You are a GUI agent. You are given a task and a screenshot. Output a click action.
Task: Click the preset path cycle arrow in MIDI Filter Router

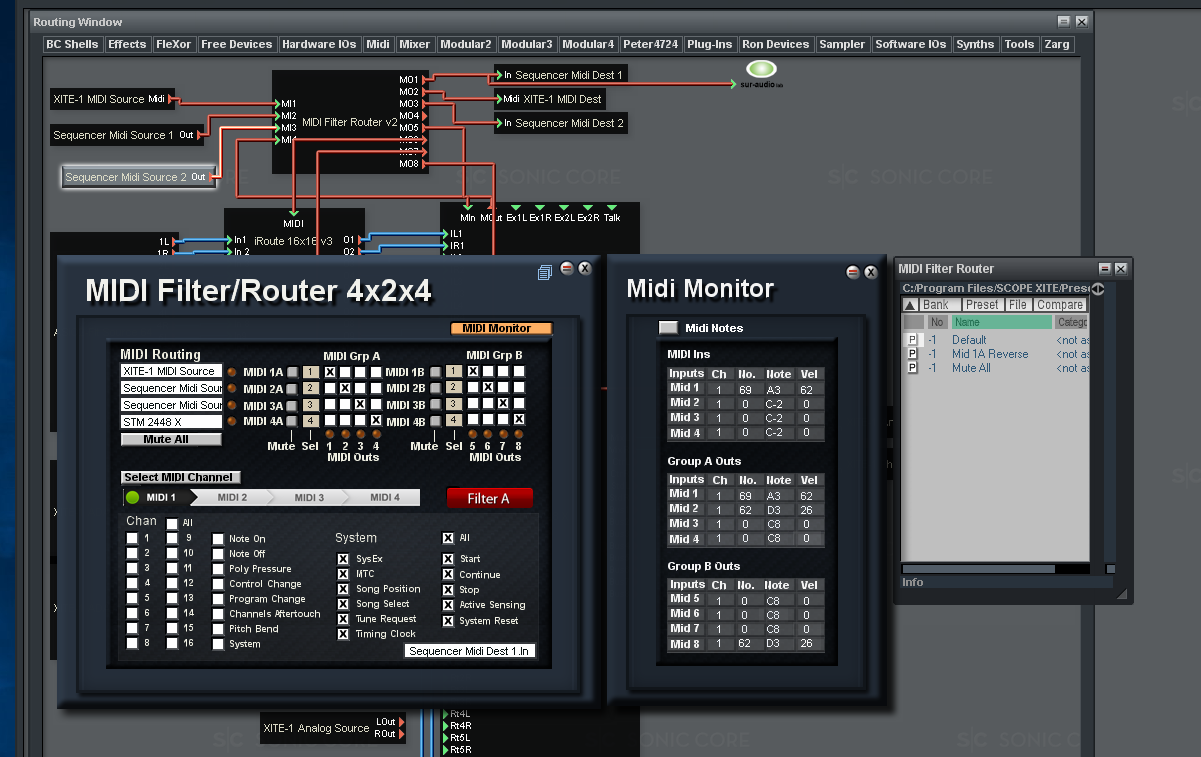(x=1097, y=287)
